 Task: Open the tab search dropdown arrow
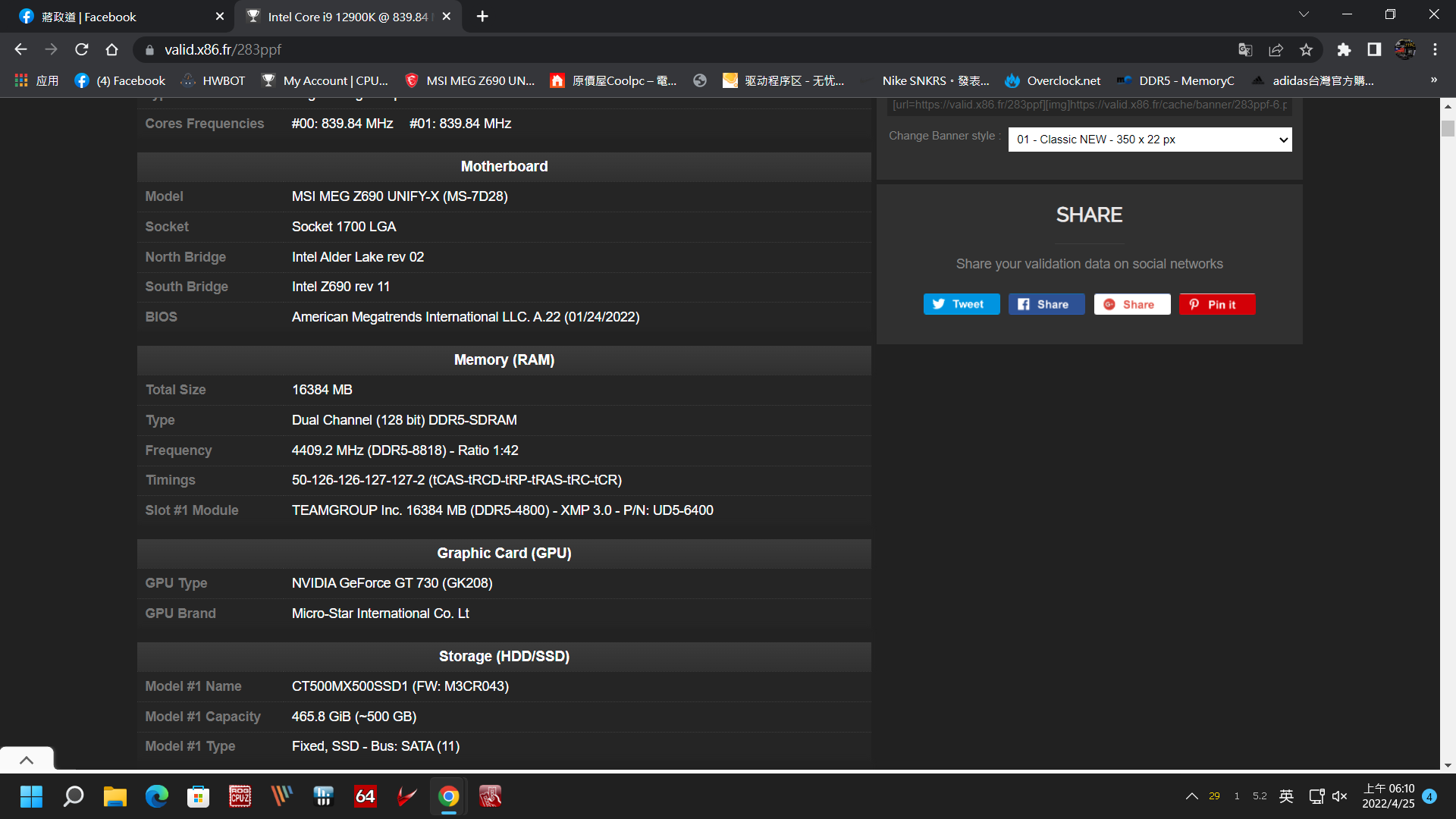pyautogui.click(x=1304, y=14)
